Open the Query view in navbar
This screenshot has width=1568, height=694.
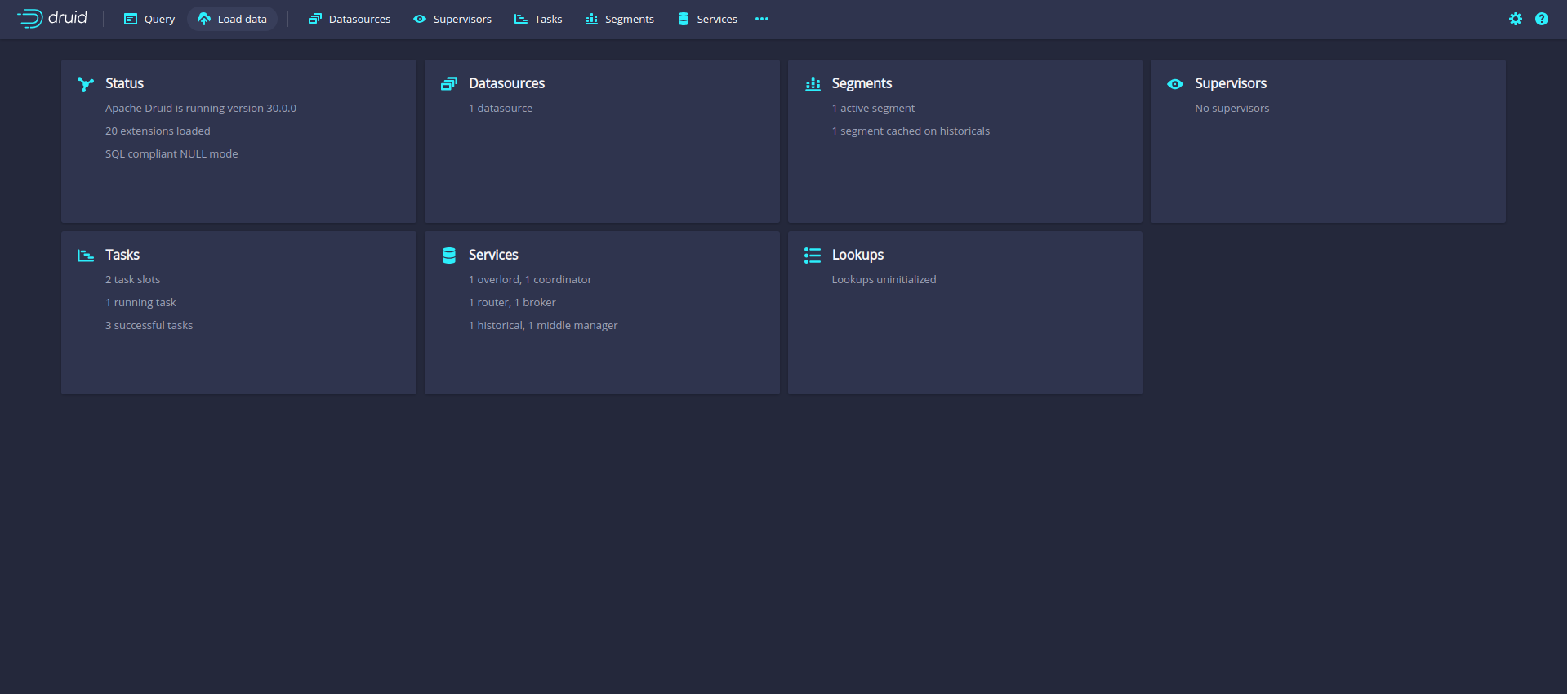149,19
